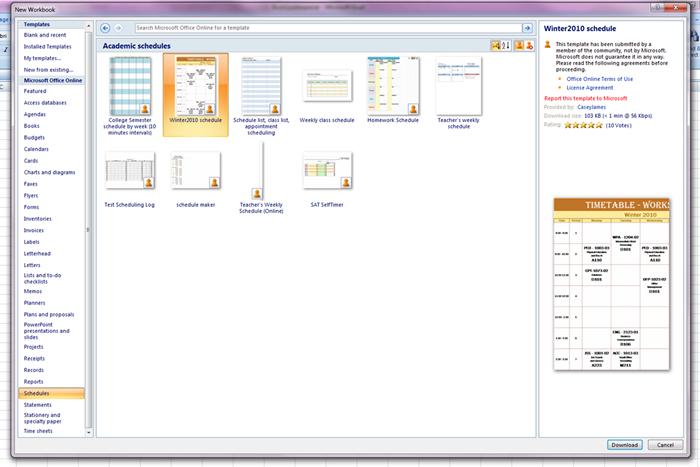
Task: Select Blank and recent templates
Action: tap(46, 34)
